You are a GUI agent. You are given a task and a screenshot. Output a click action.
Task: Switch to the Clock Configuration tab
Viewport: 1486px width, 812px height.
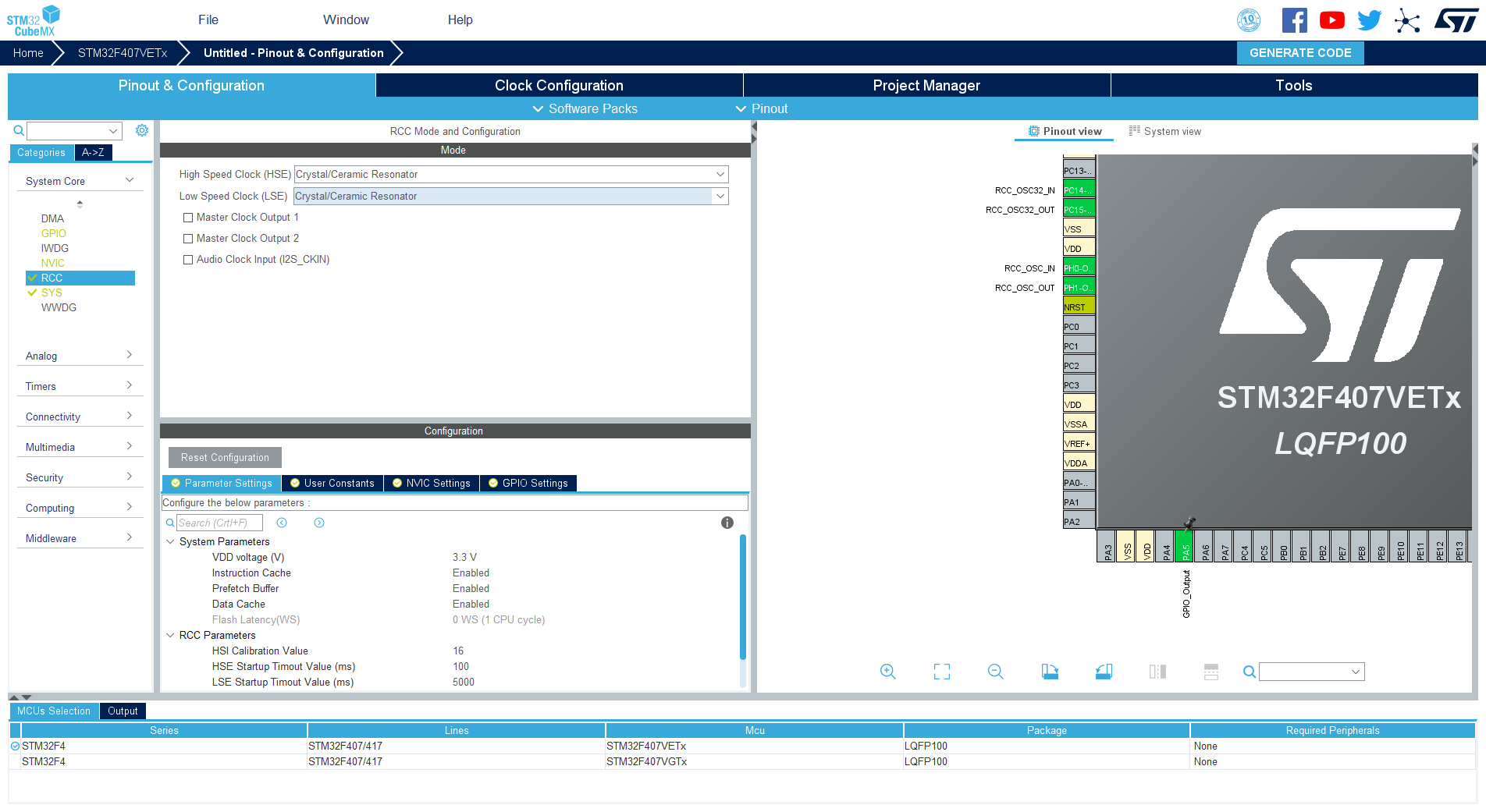coord(559,85)
